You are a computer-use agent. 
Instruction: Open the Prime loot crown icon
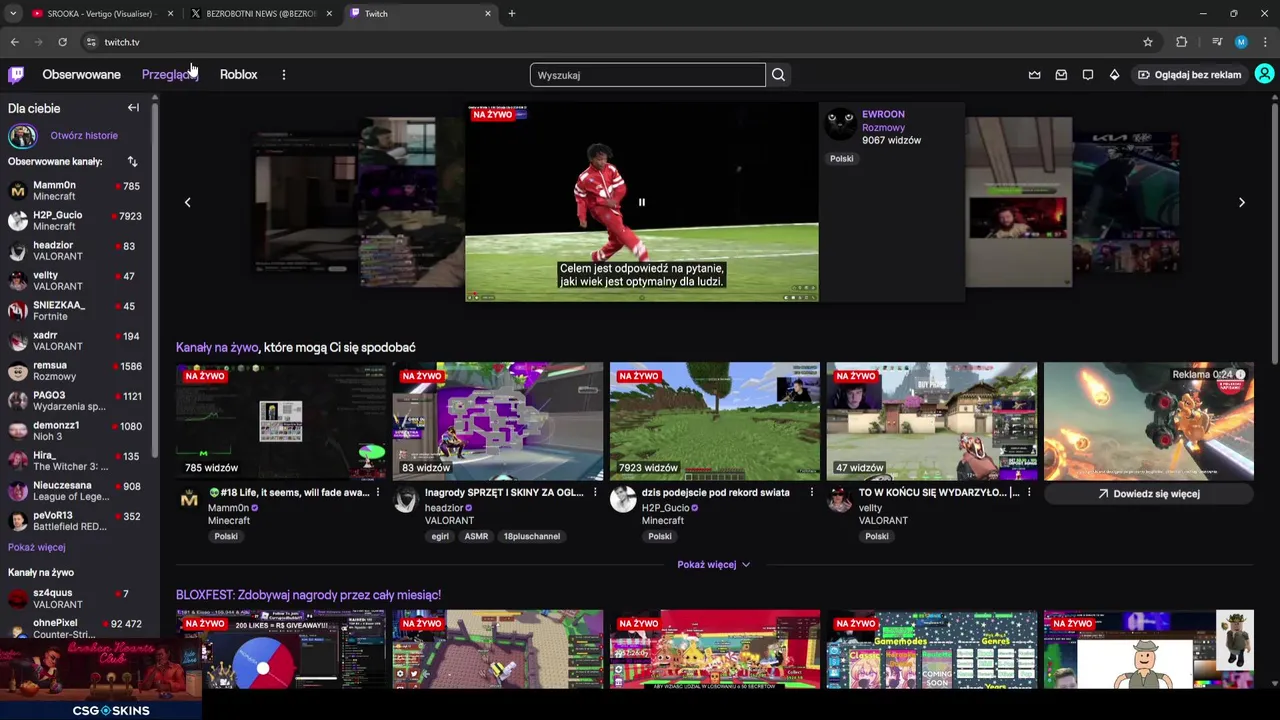coord(1034,74)
